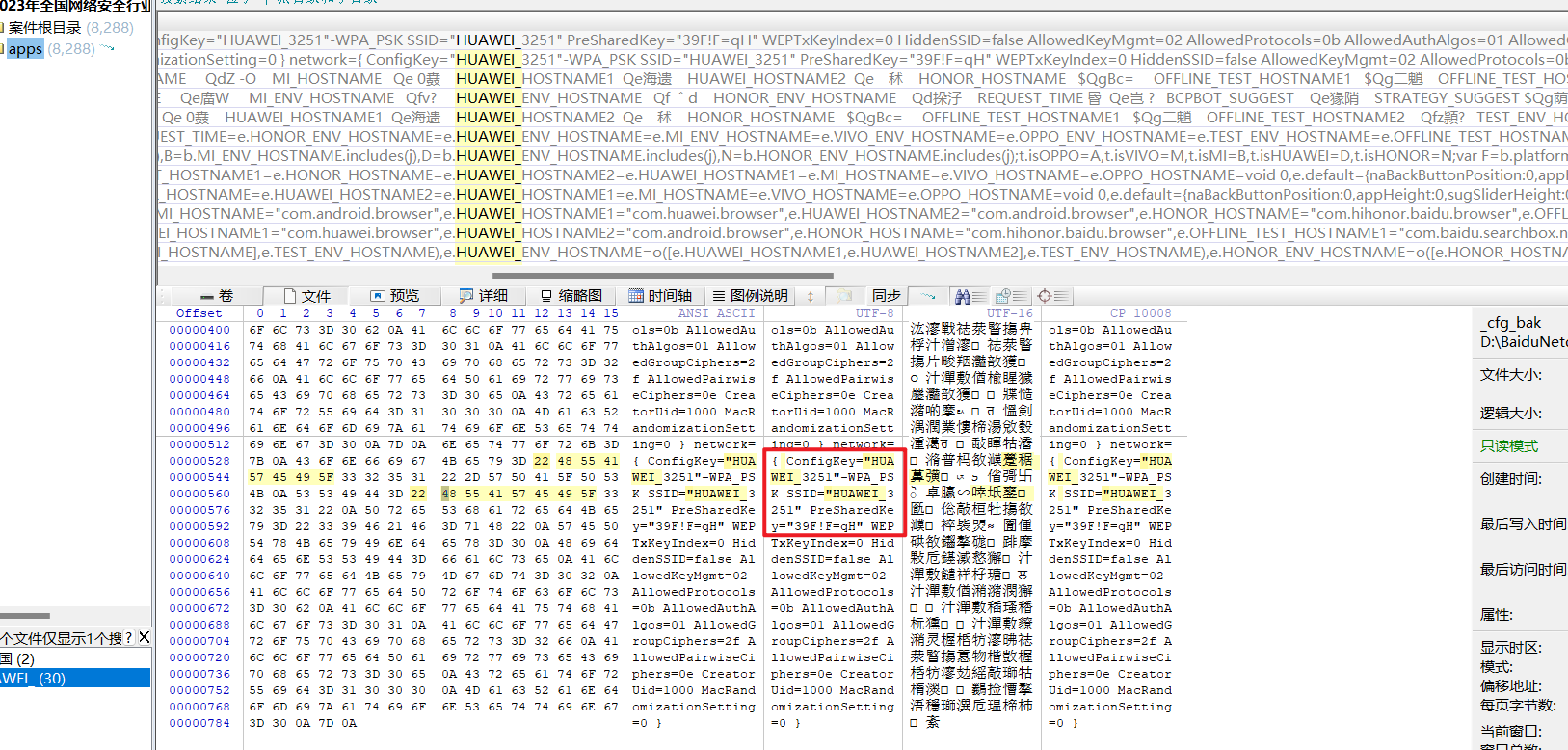Click the CP 10008 column header
This screenshot has height=750, width=1568.
point(1140,313)
